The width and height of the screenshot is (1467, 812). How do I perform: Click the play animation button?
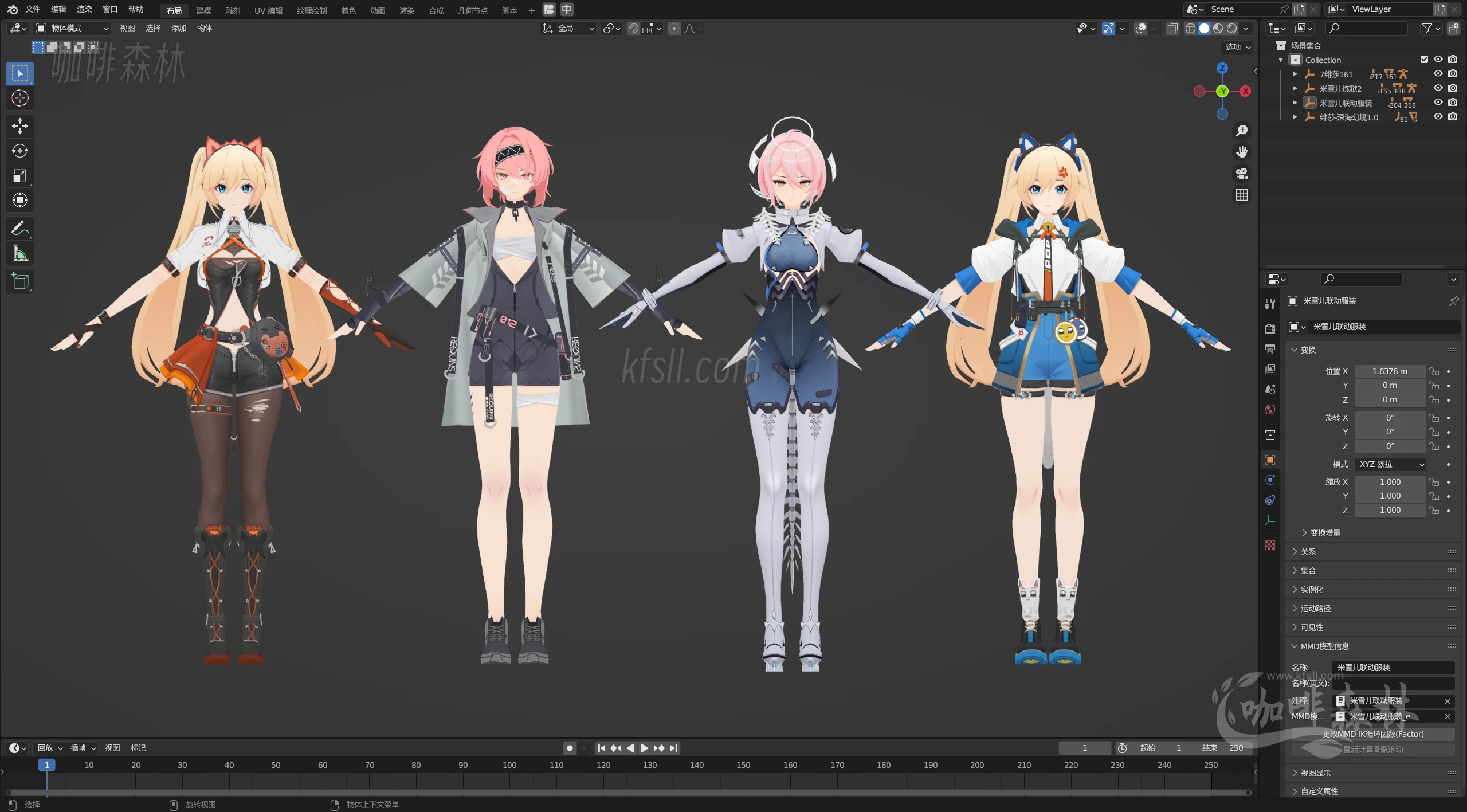[644, 748]
